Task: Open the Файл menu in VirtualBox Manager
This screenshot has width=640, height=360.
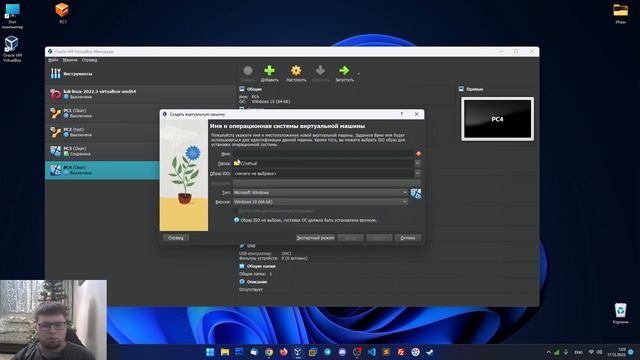Action: [53, 60]
